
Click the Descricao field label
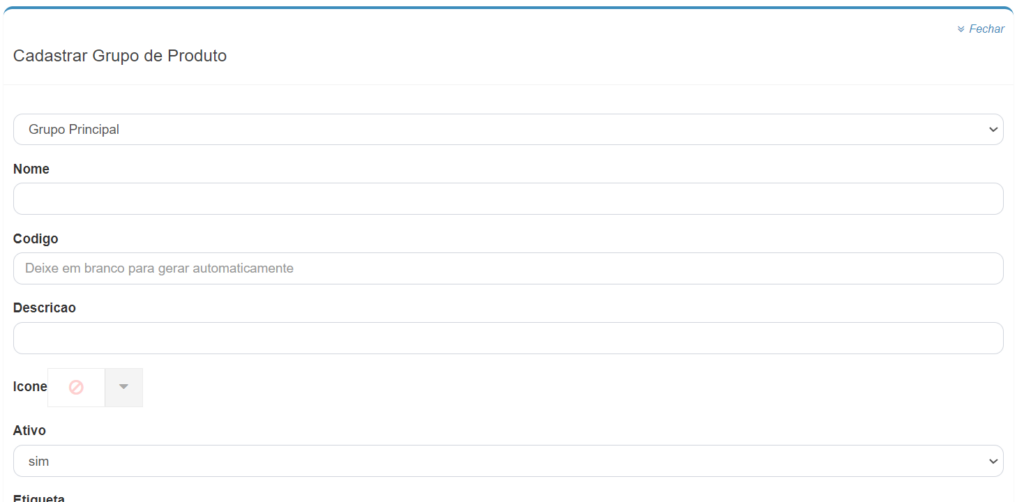(x=45, y=308)
